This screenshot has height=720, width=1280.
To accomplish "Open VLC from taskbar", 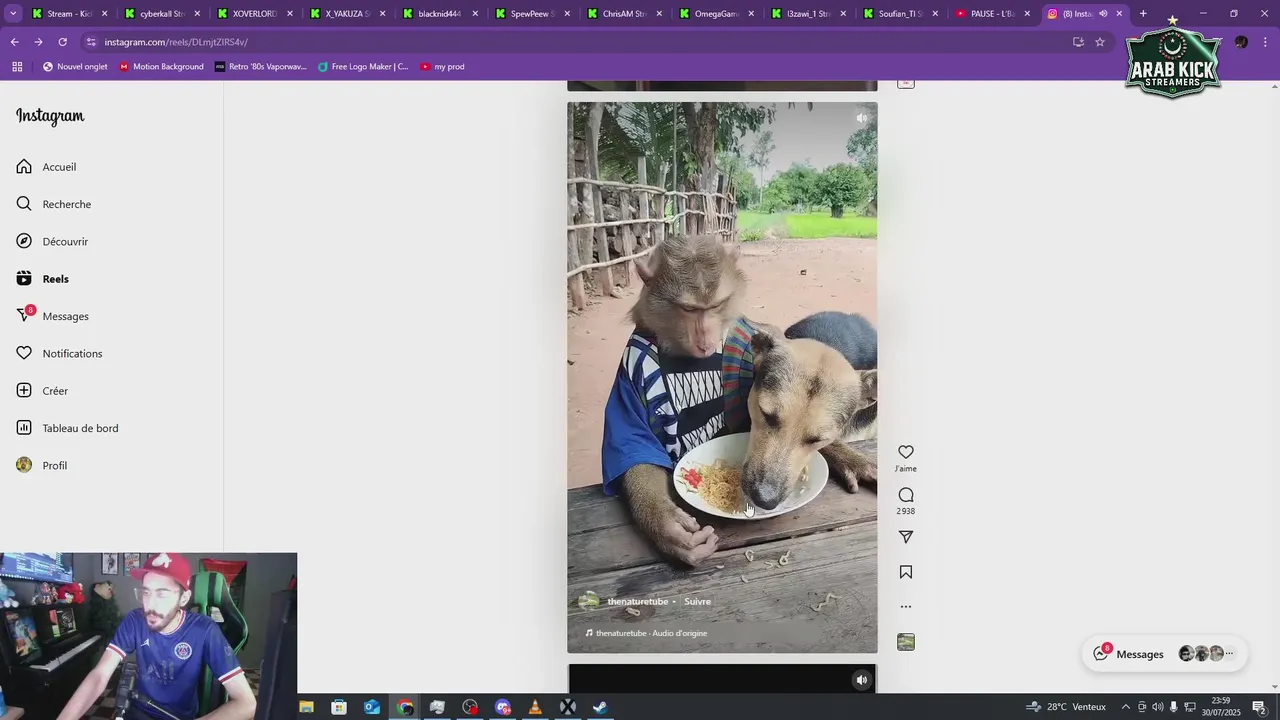I will click(535, 707).
